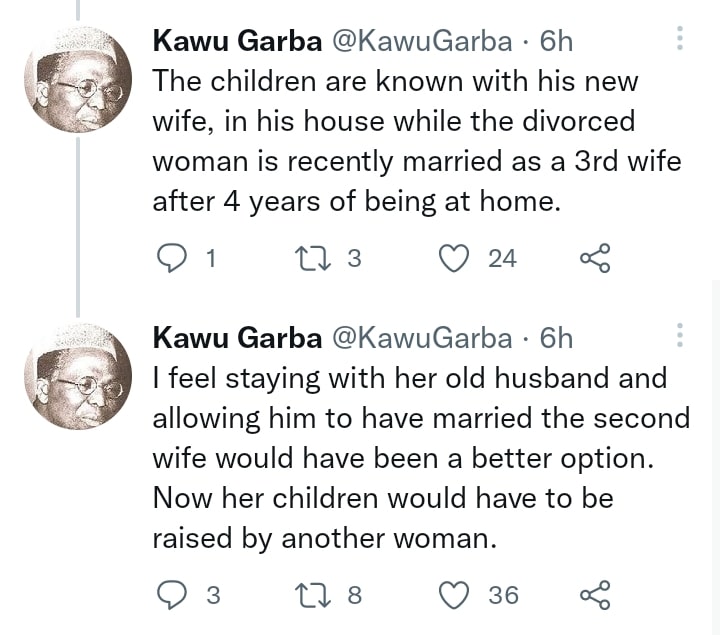Screen dimensions: 720x635
Task: Open the first tweet's profile picture
Action: pyautogui.click(x=79, y=80)
